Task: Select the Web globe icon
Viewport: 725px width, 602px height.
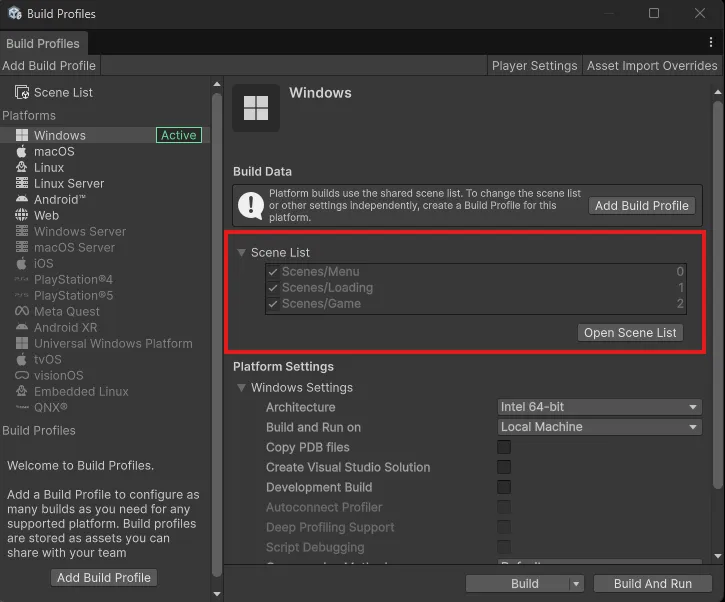Action: click(x=22, y=215)
